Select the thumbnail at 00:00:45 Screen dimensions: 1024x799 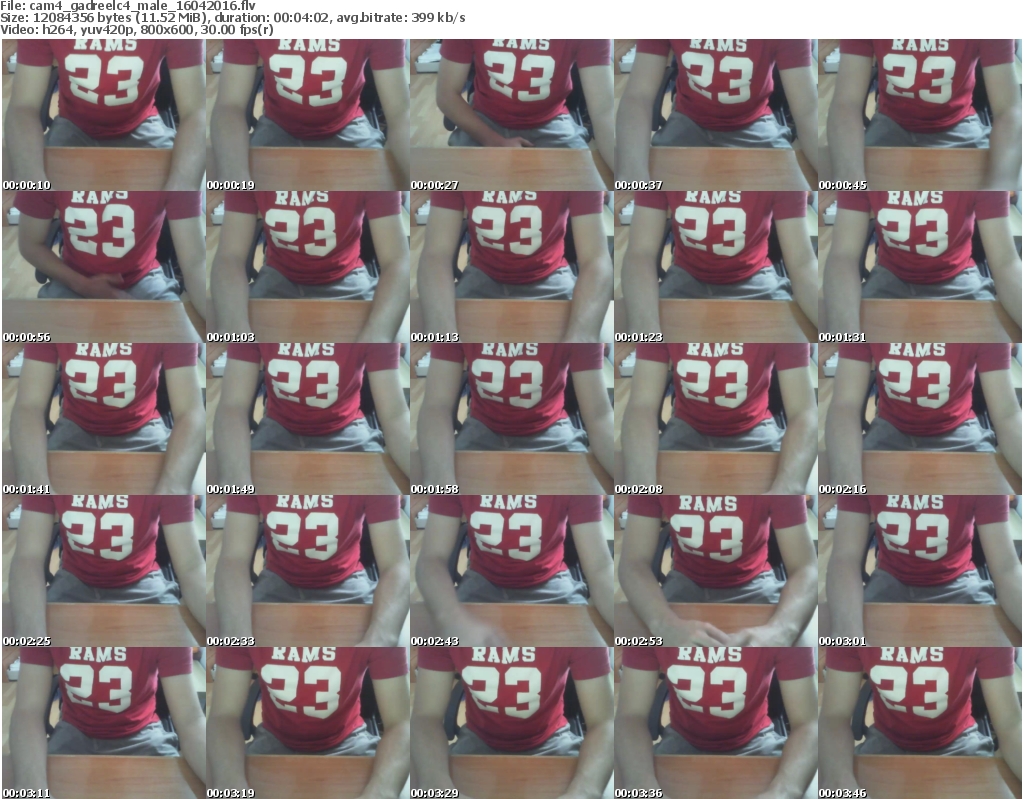coord(920,115)
